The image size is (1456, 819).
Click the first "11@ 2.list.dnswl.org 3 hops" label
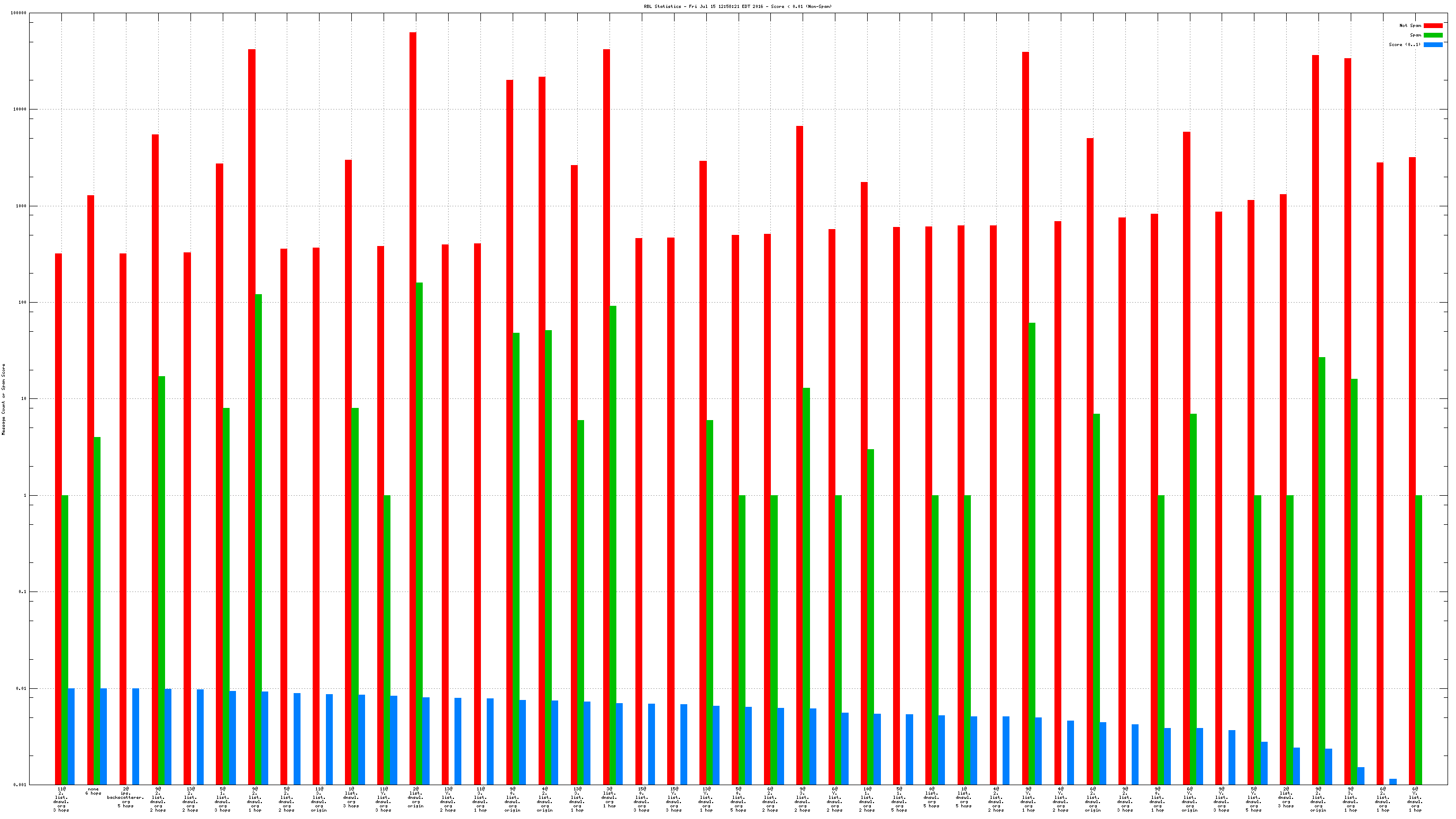(61, 799)
